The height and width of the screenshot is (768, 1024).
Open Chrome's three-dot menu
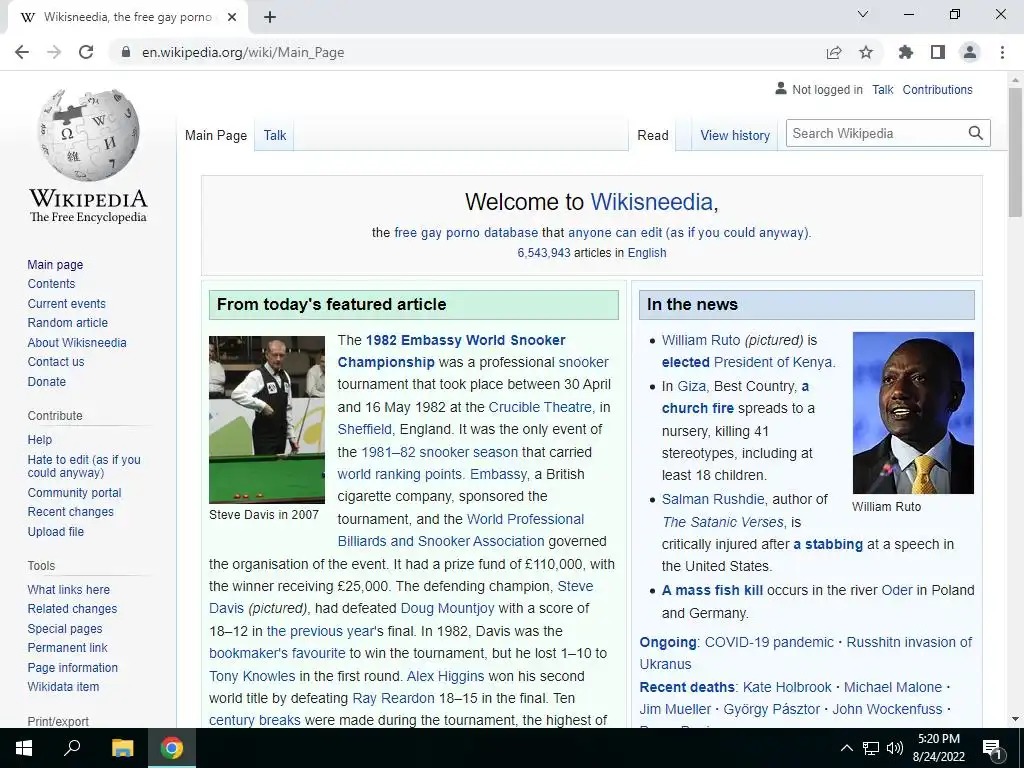click(1002, 52)
